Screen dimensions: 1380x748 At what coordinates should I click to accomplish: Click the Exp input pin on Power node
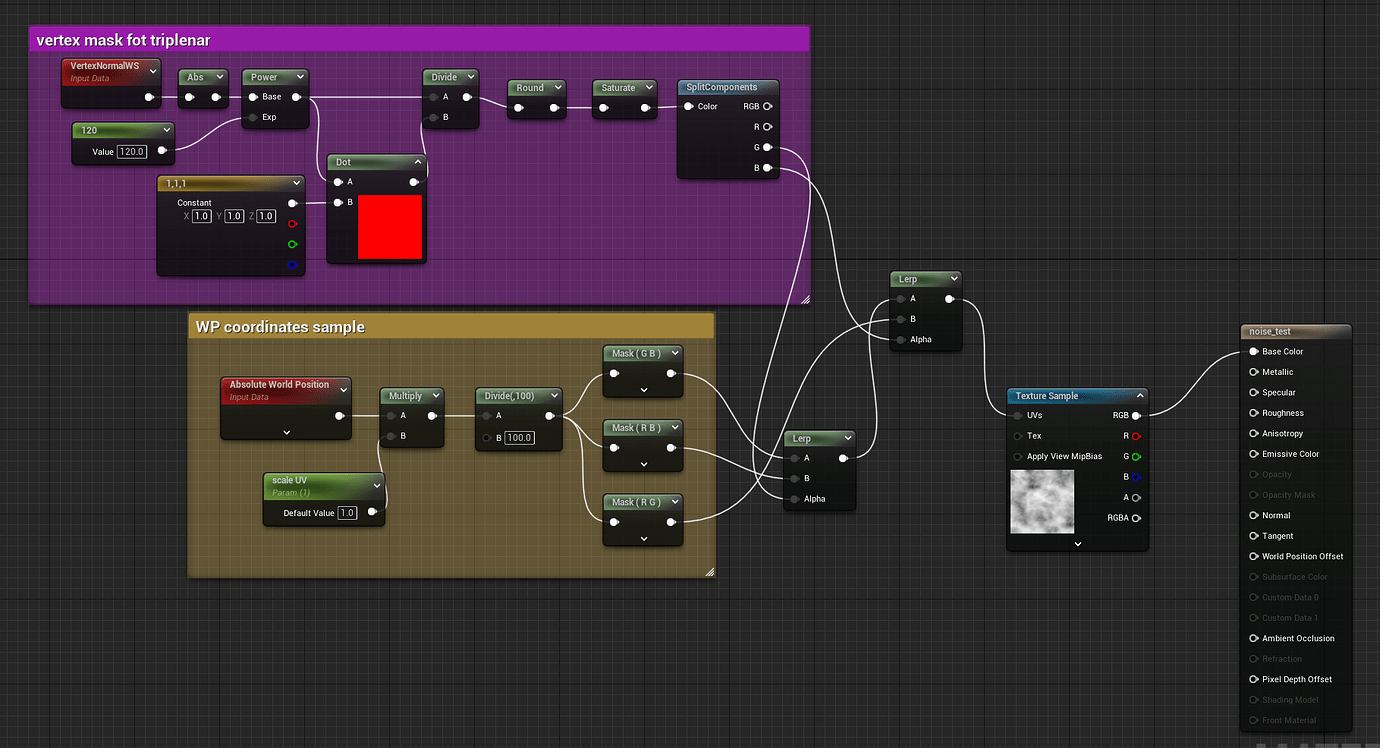[x=253, y=117]
